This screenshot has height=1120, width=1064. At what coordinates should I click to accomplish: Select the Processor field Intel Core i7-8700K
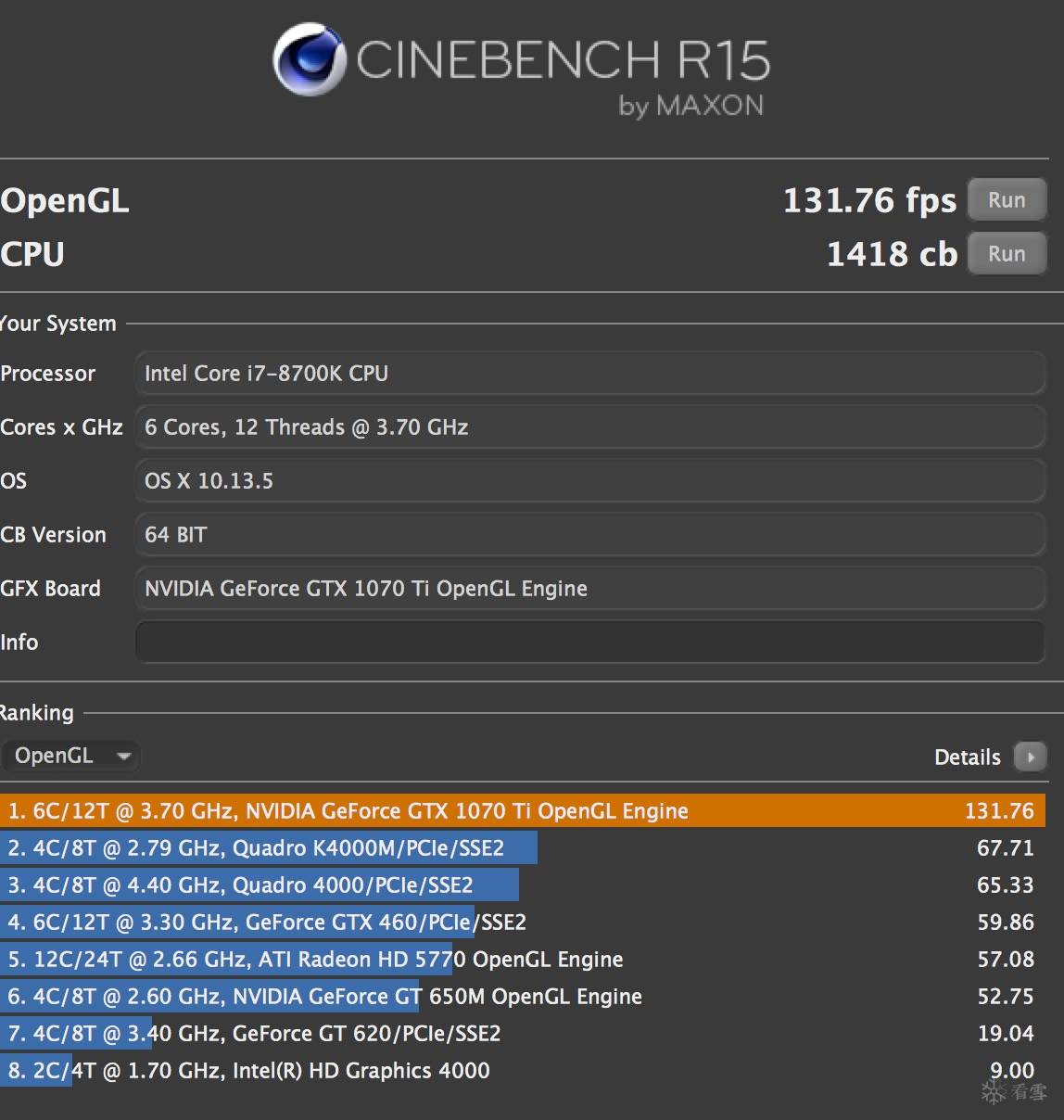(589, 374)
